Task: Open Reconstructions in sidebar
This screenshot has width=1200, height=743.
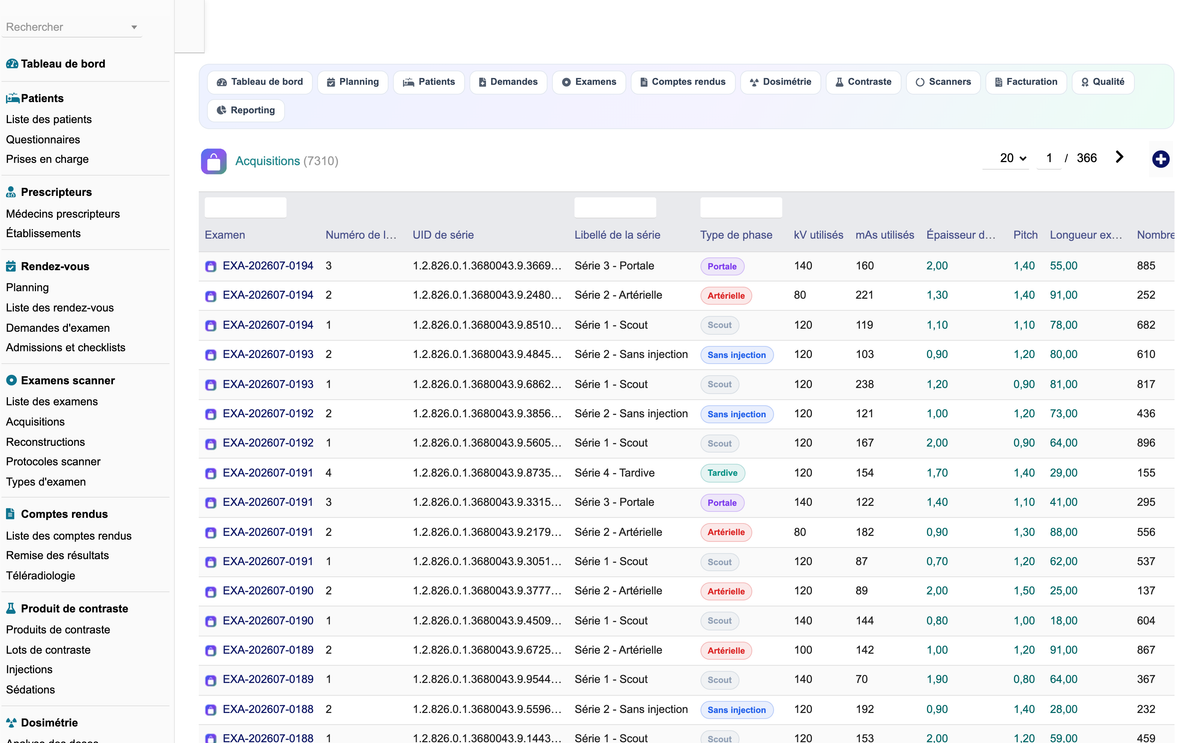Action: 46,442
